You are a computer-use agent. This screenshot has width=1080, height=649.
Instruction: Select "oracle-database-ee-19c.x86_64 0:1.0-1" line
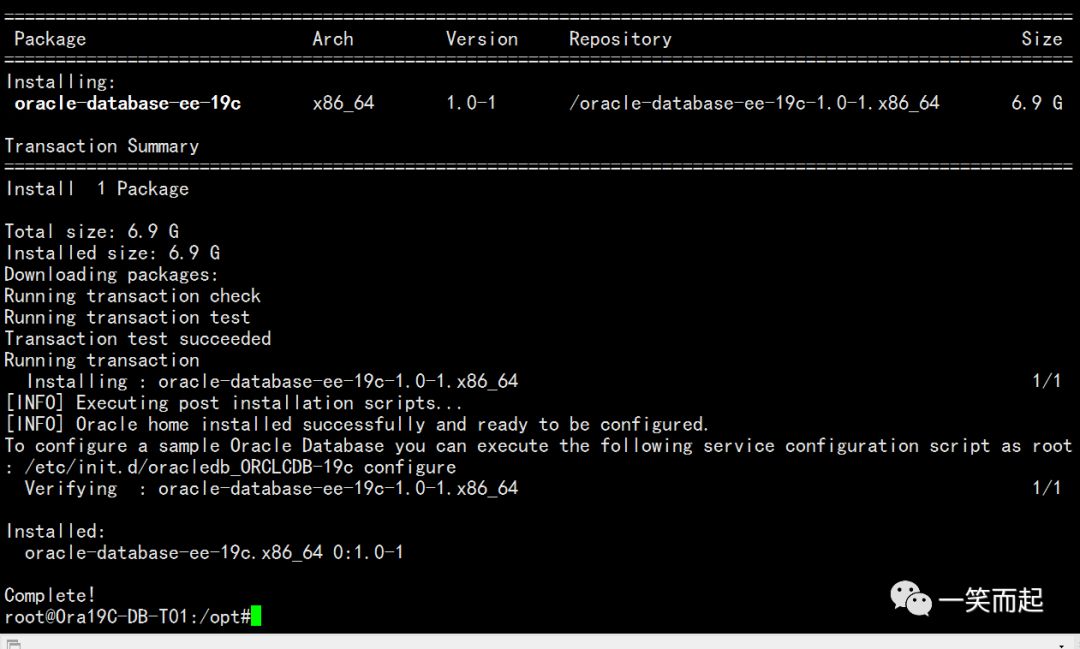coord(214,553)
